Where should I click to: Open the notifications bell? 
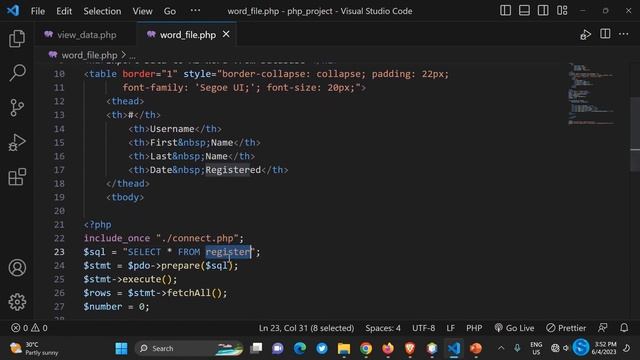(x=624, y=328)
